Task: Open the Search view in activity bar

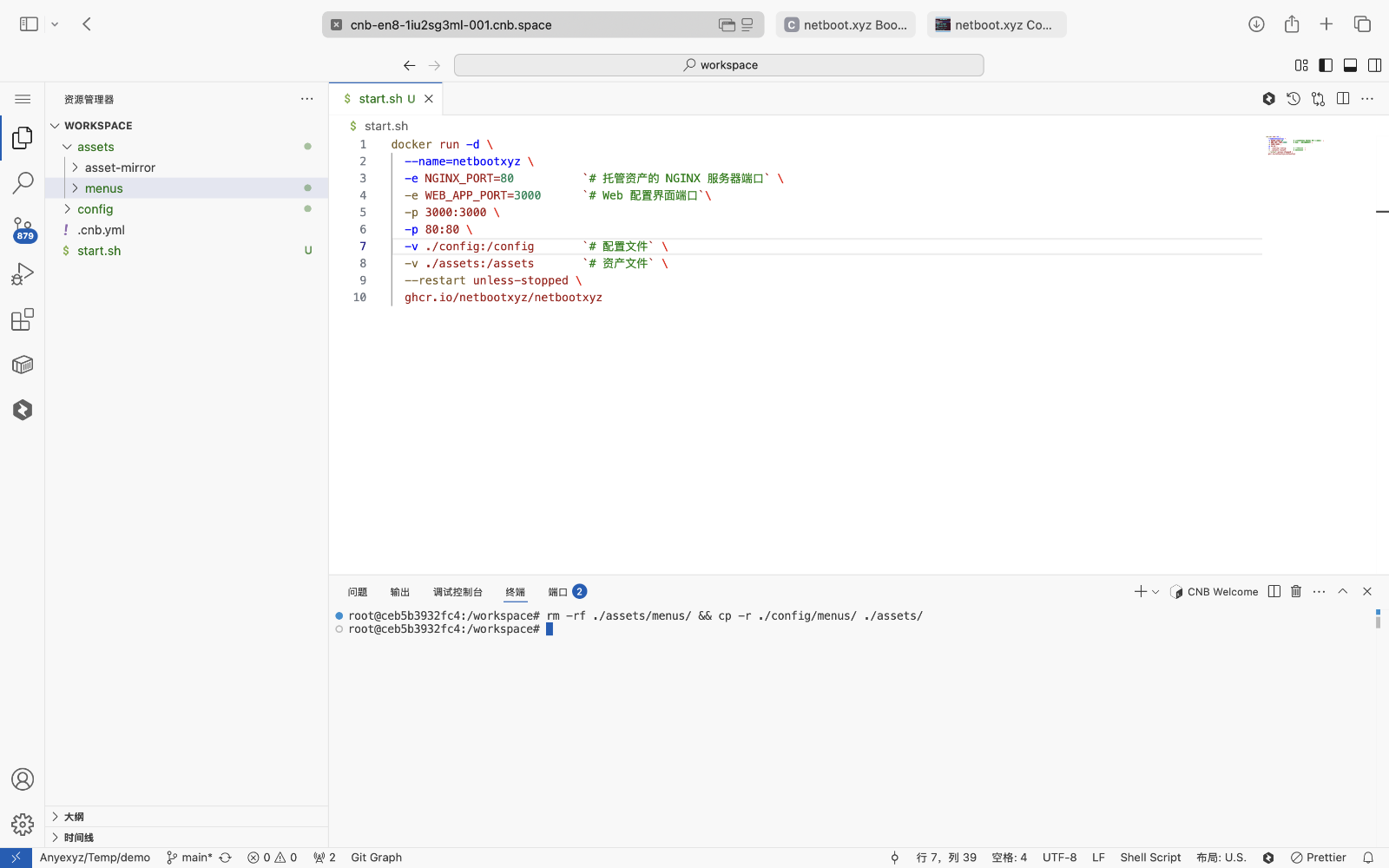Action: [x=23, y=183]
